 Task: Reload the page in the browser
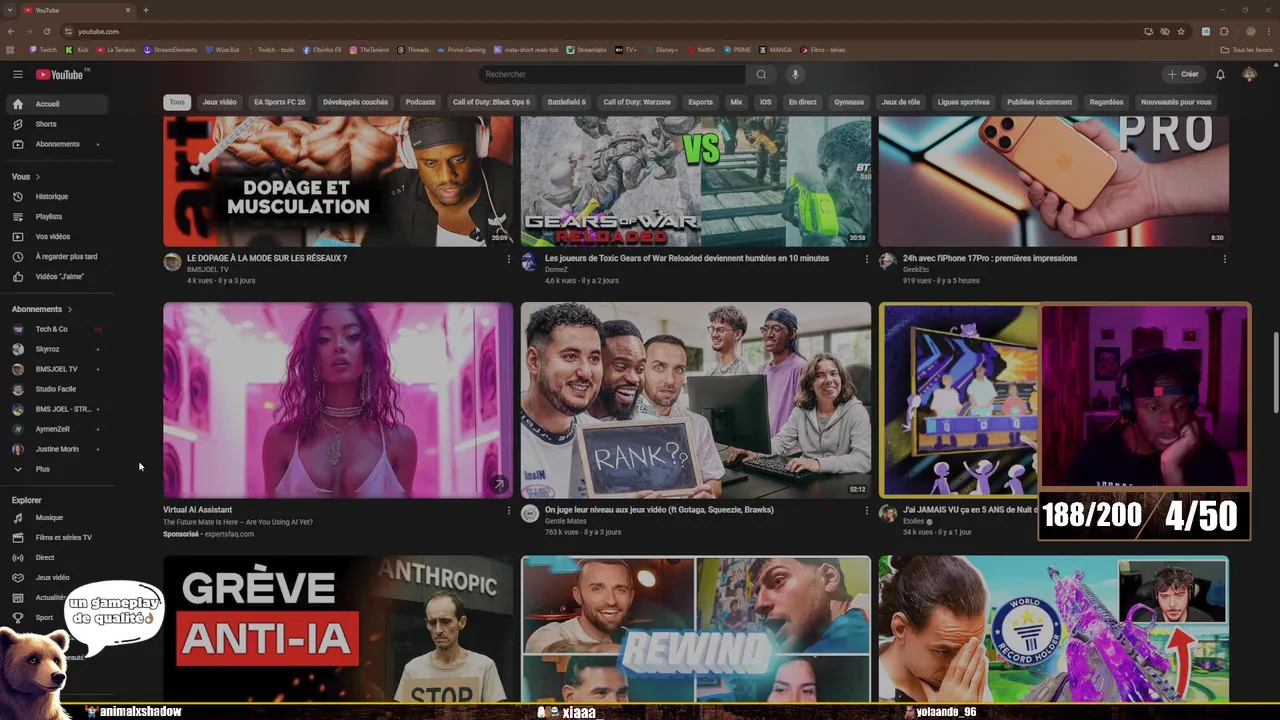point(46,32)
